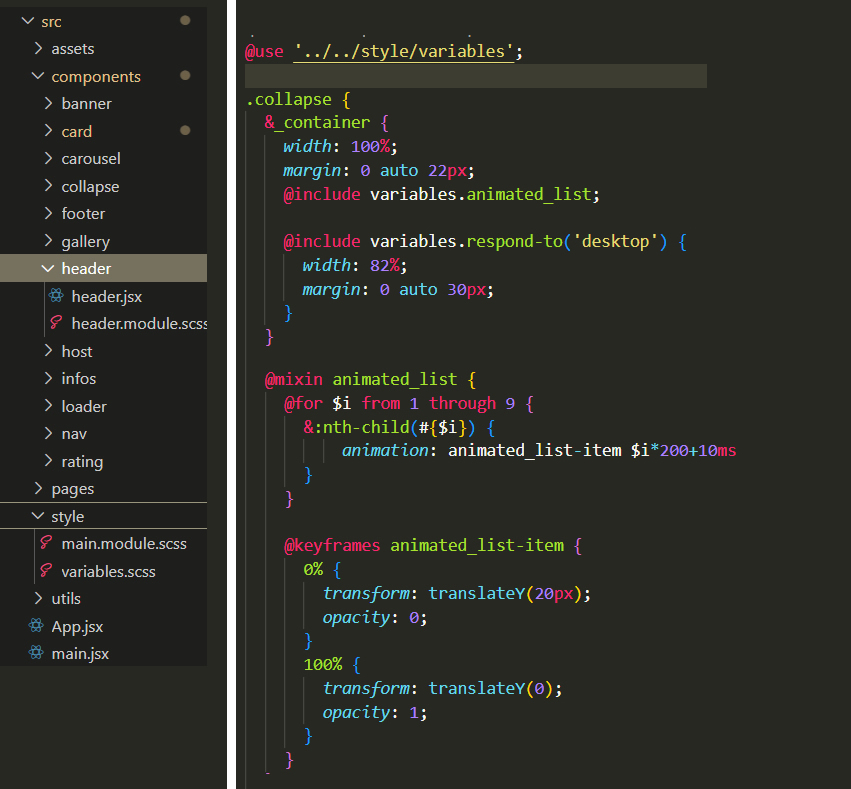
Task: Click the Sass icon beside header.module.scss
Action: coord(56,324)
